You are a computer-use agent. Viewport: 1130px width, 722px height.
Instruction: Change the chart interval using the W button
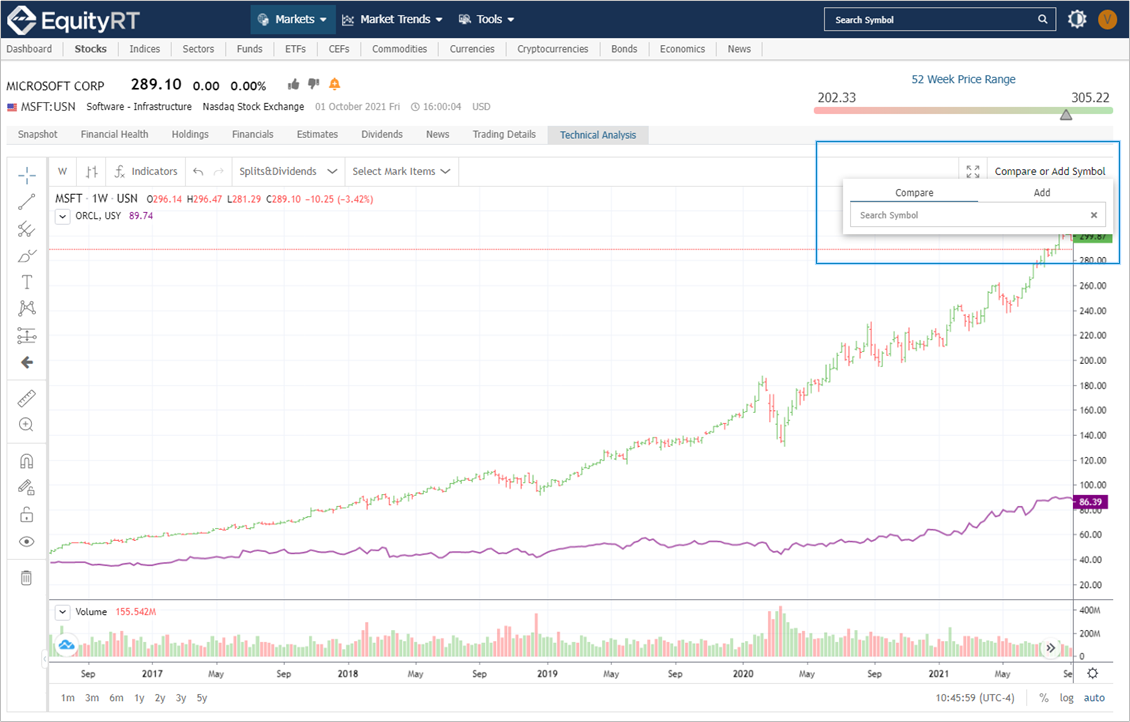tap(63, 171)
